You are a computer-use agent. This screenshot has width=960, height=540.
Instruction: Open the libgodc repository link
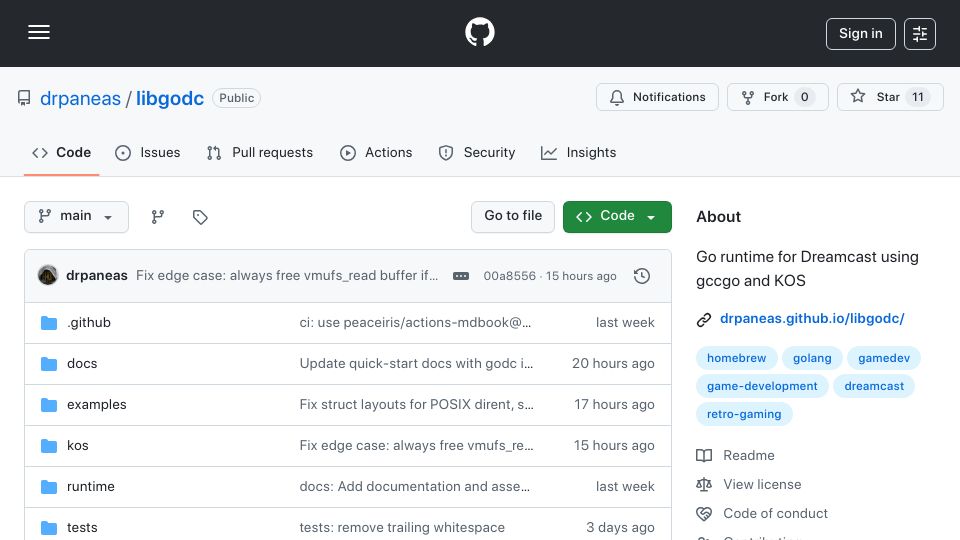tap(170, 99)
